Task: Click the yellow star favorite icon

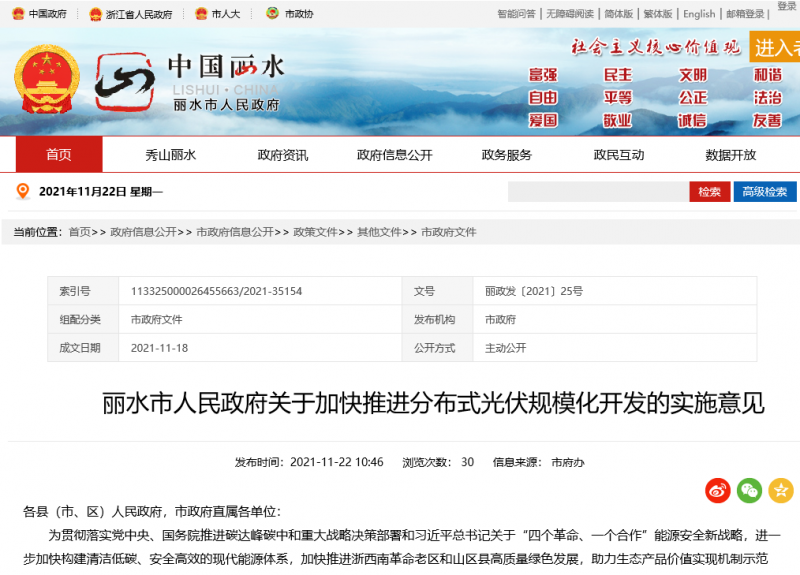Action: [781, 490]
